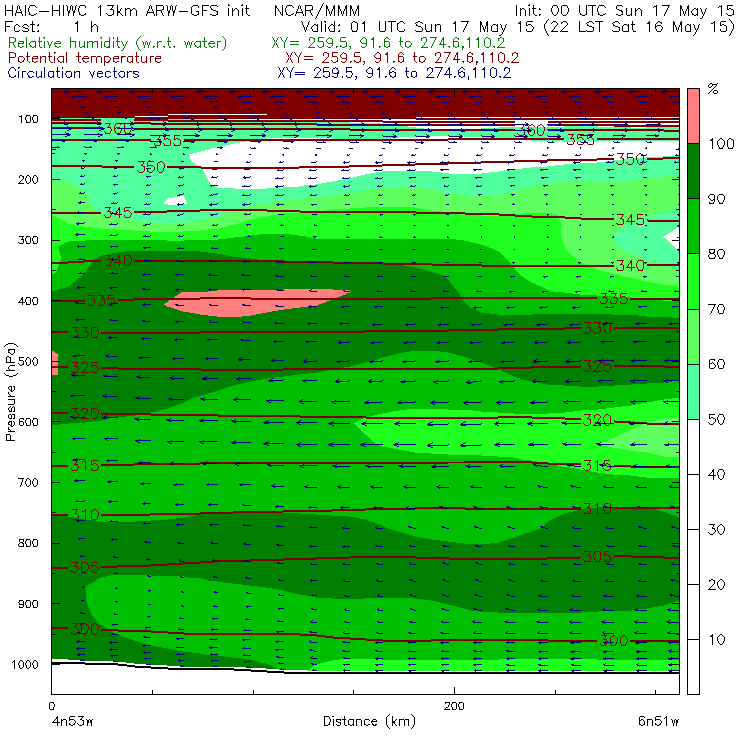Click the 'Fcst: 1 h' label
The width and height of the screenshot is (740, 740).
51,27
